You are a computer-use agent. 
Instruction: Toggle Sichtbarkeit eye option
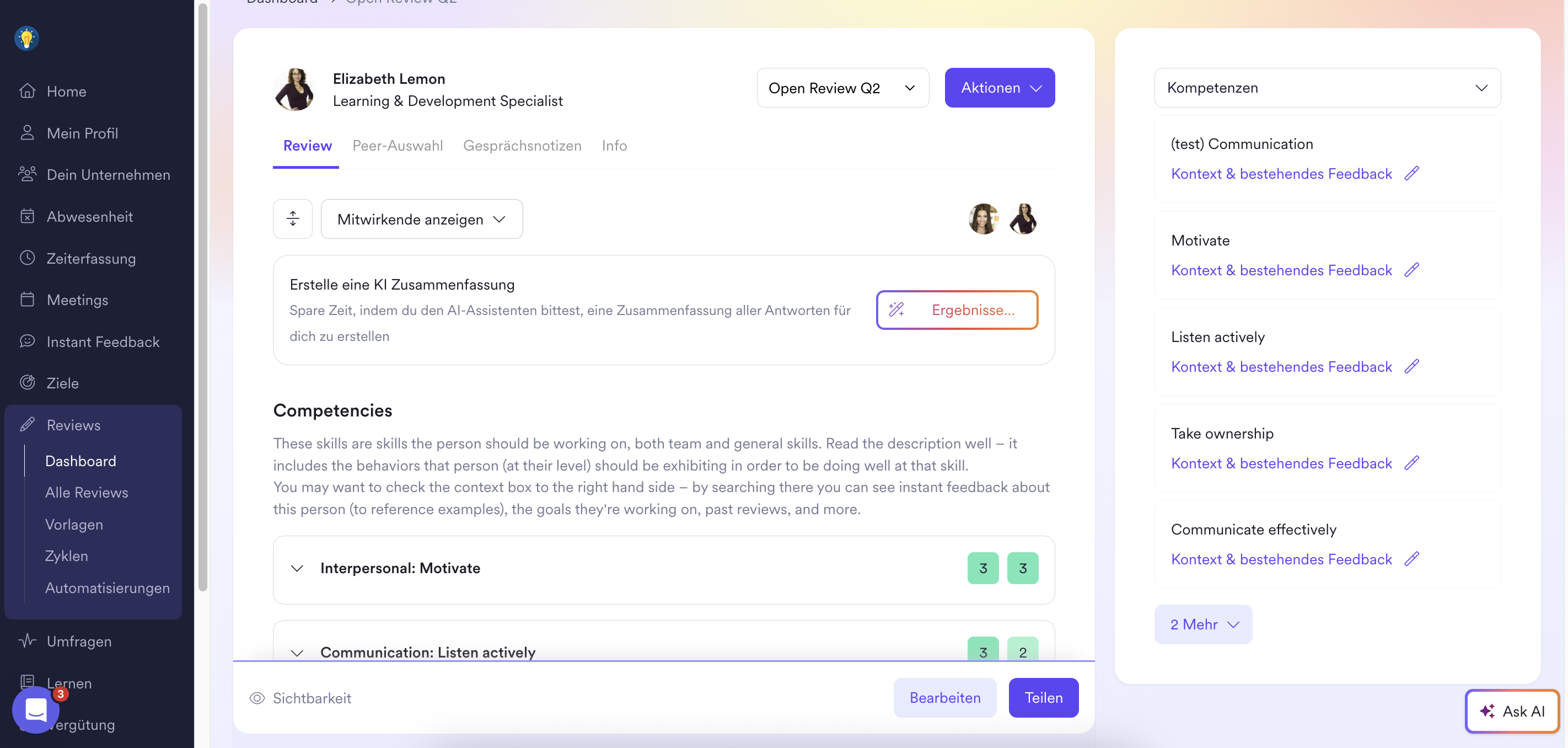(x=300, y=698)
